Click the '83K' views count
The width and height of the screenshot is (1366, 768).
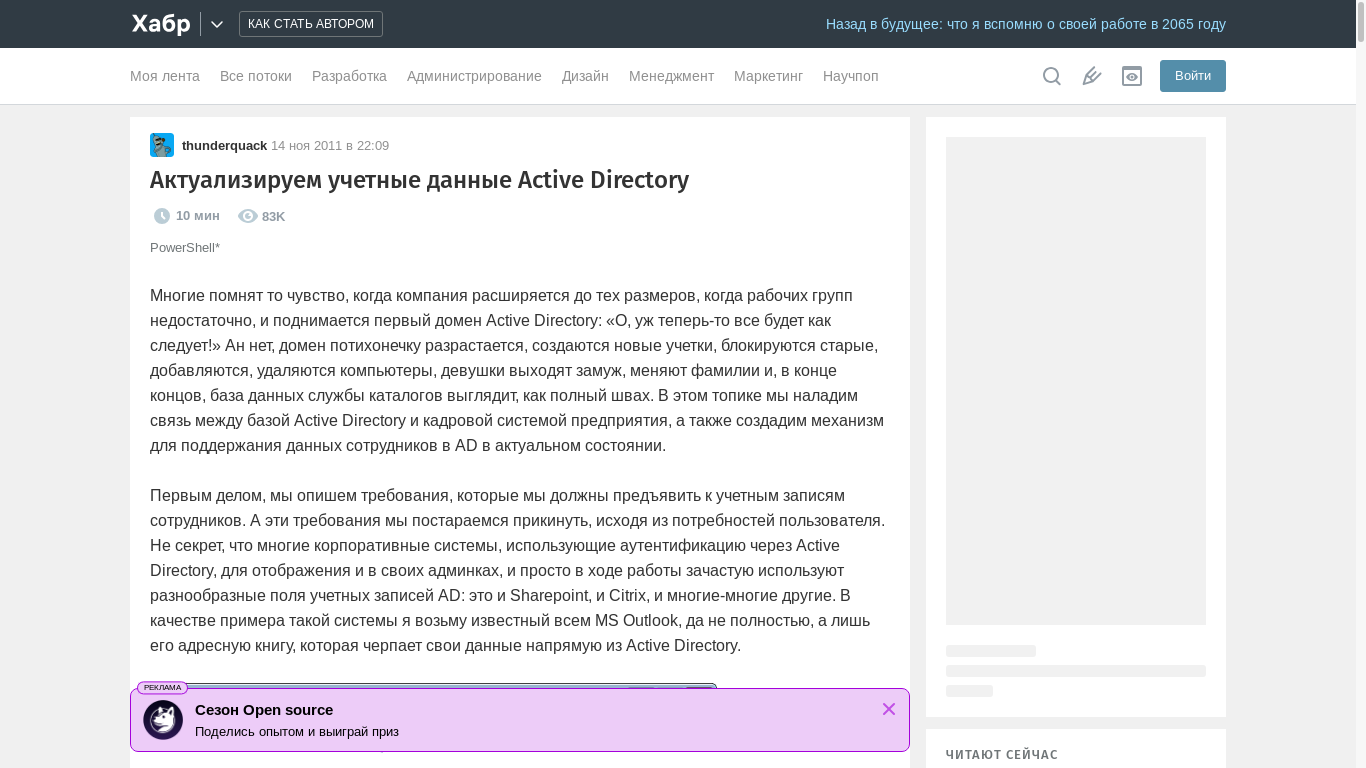click(x=273, y=217)
